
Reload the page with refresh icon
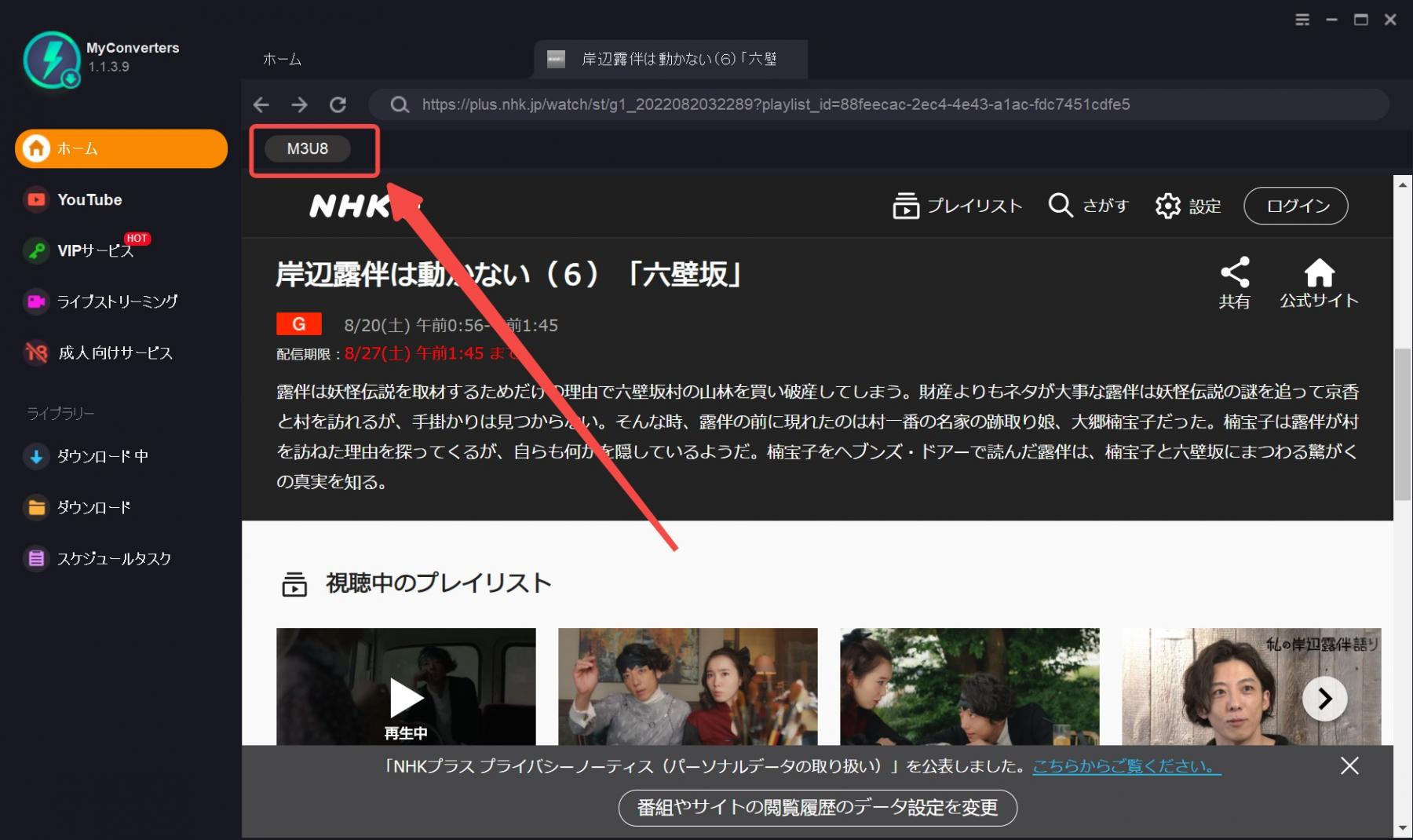coord(338,104)
